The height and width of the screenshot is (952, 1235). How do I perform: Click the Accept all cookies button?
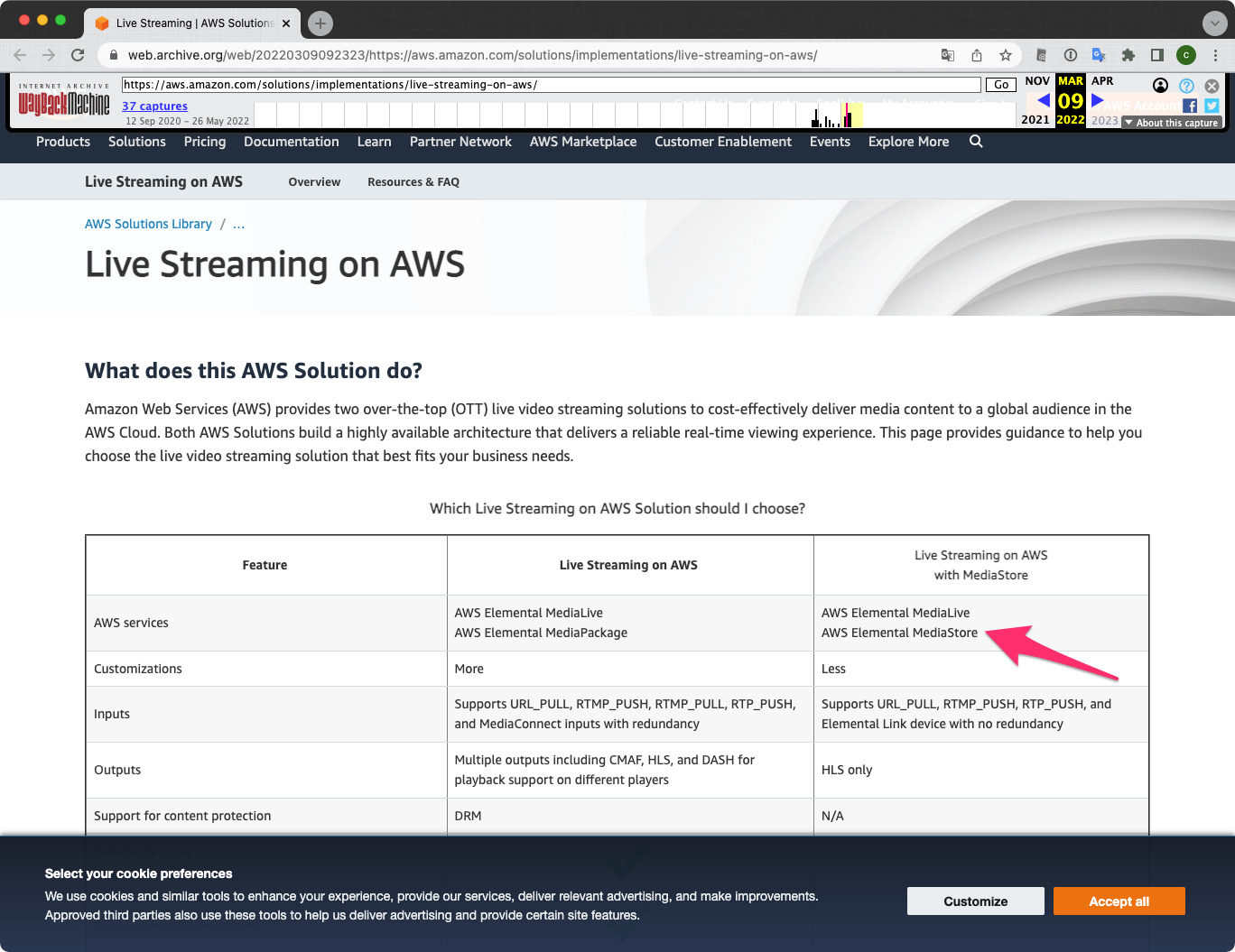(x=1119, y=901)
